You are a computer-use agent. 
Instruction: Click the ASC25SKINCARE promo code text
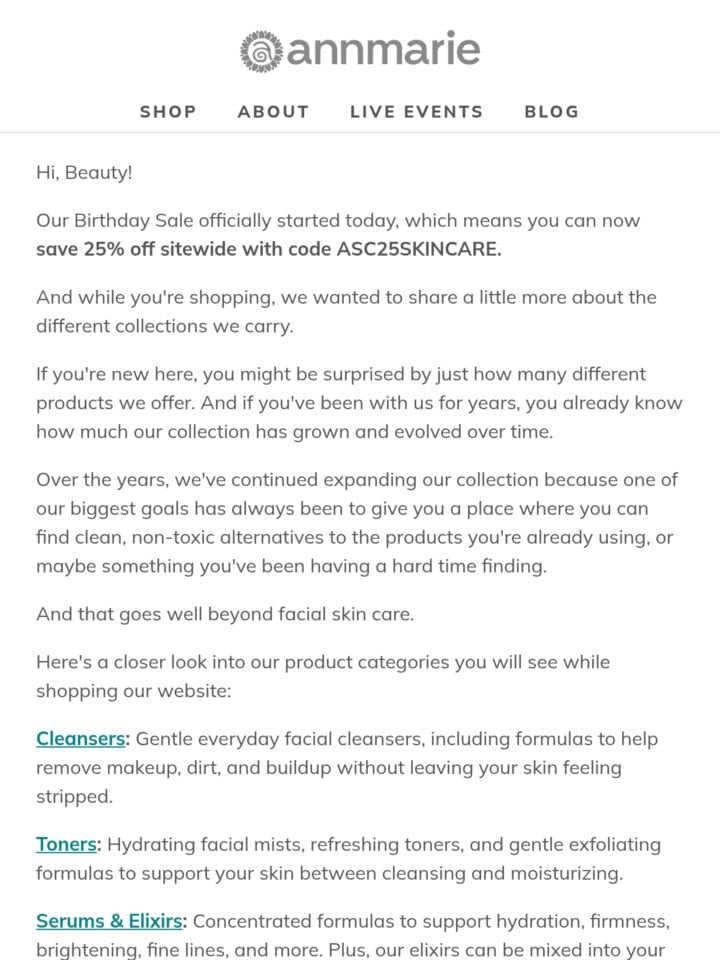pos(419,249)
